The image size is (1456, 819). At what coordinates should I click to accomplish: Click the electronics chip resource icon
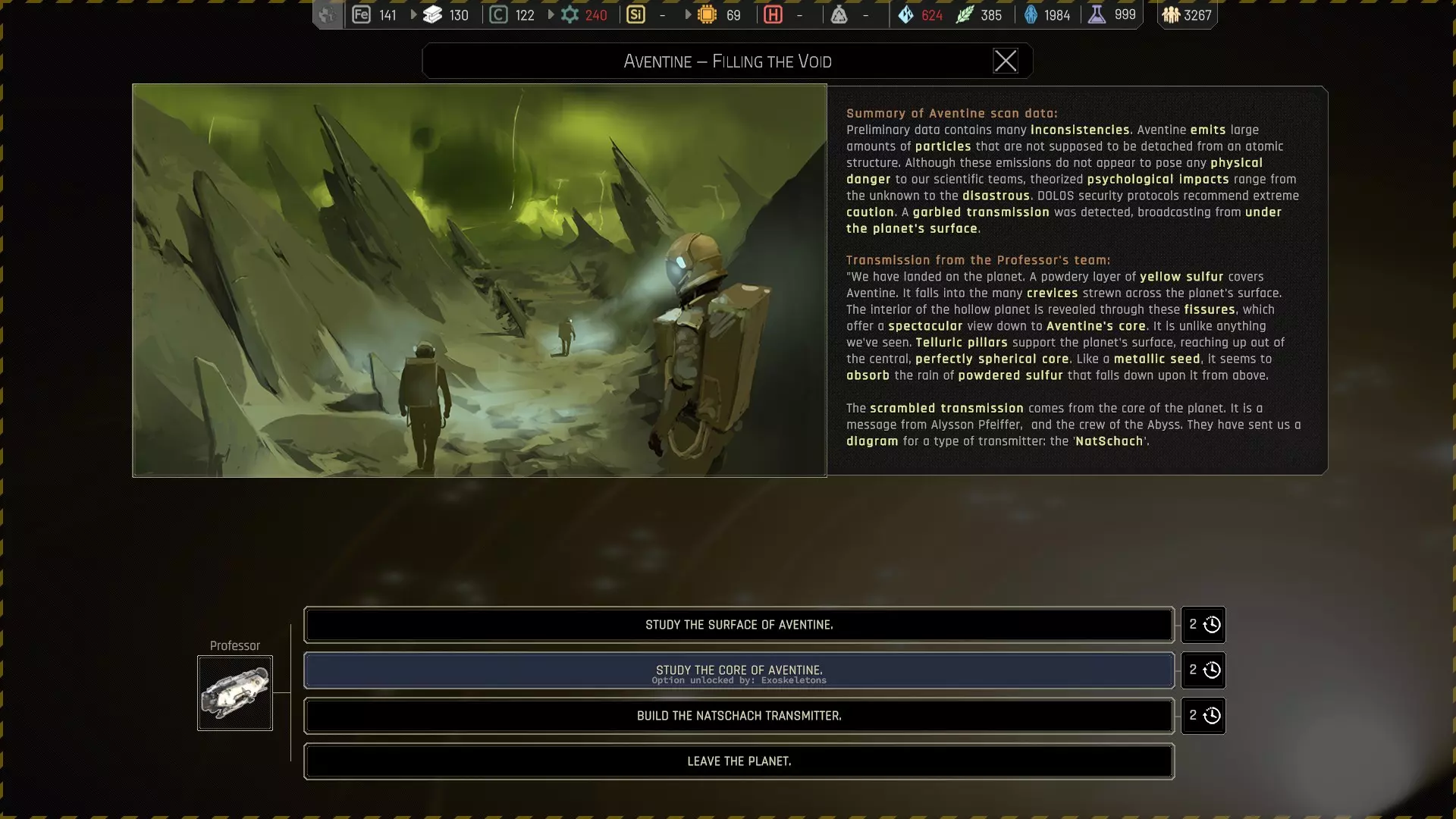point(707,15)
